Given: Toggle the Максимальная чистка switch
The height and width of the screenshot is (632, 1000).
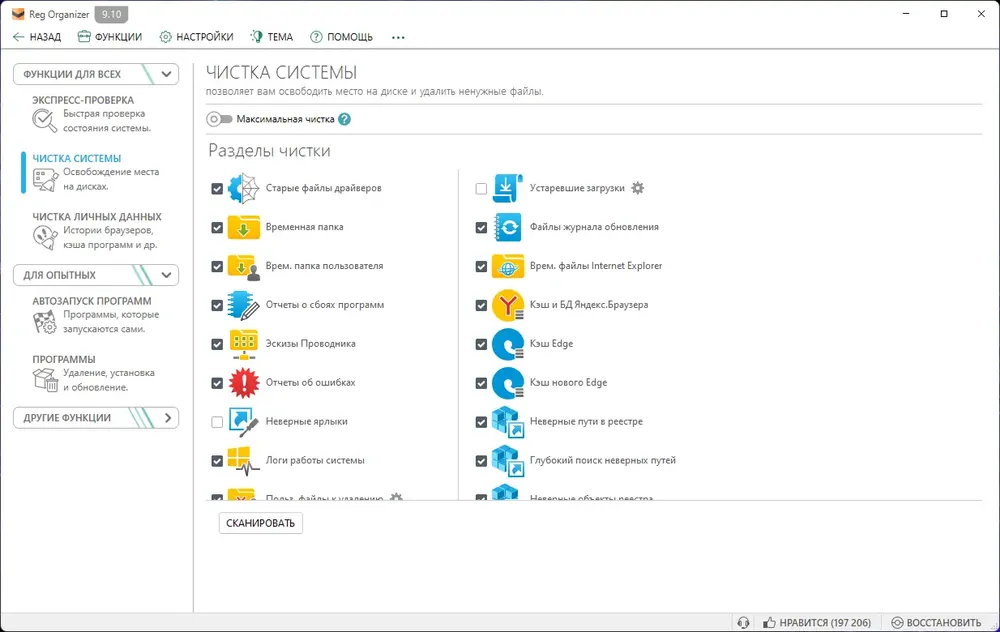Looking at the screenshot, I should [219, 119].
